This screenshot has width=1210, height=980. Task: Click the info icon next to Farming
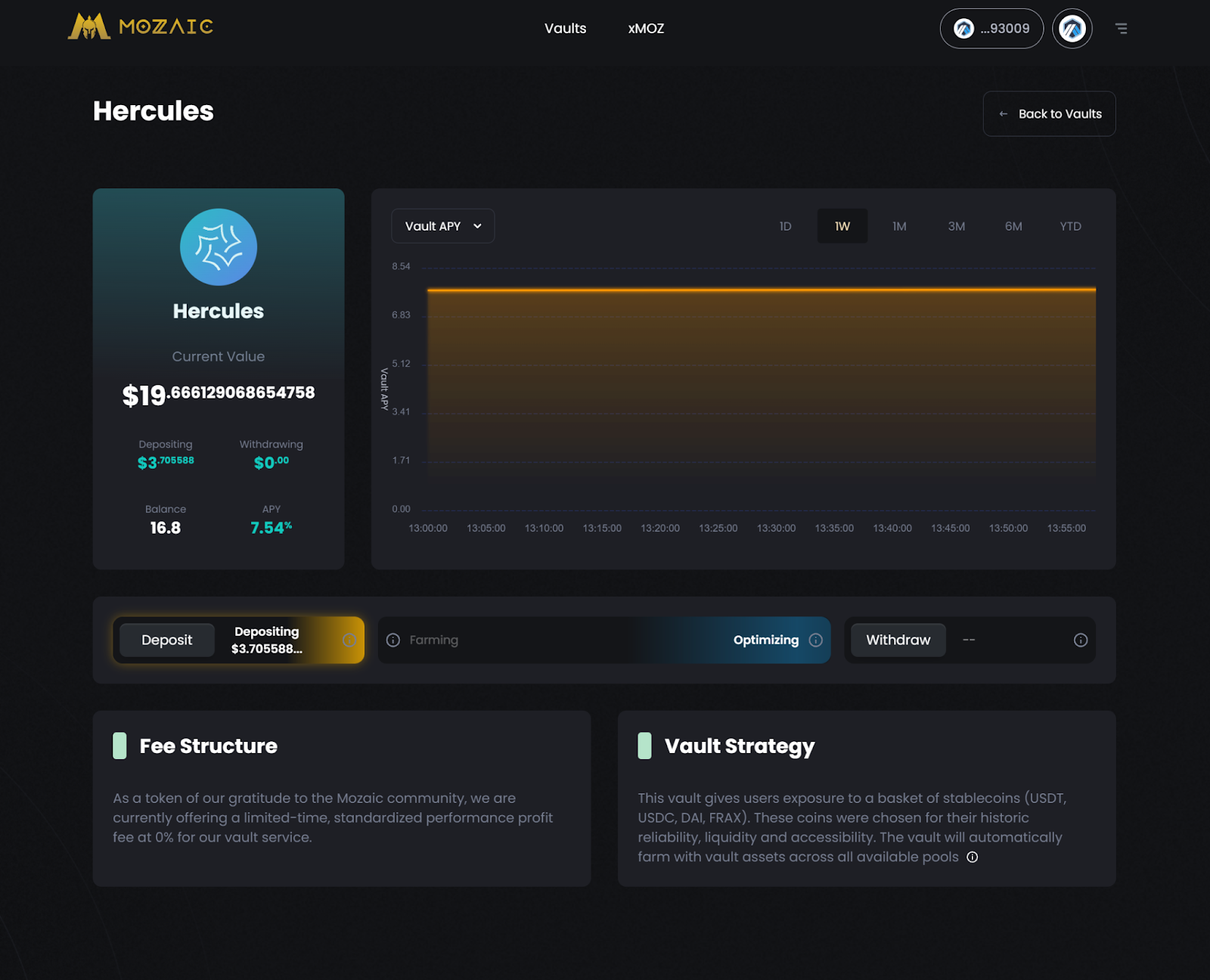(x=393, y=640)
